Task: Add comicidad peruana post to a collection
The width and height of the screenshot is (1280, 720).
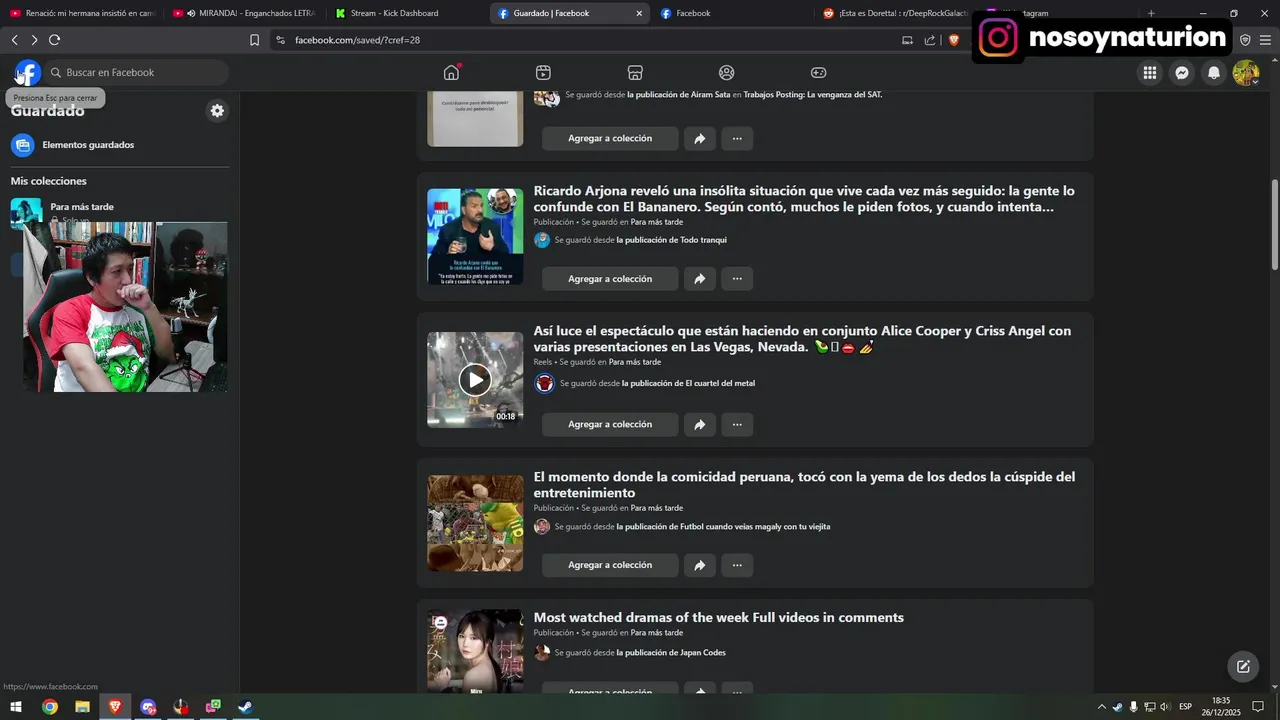Action: [x=610, y=565]
